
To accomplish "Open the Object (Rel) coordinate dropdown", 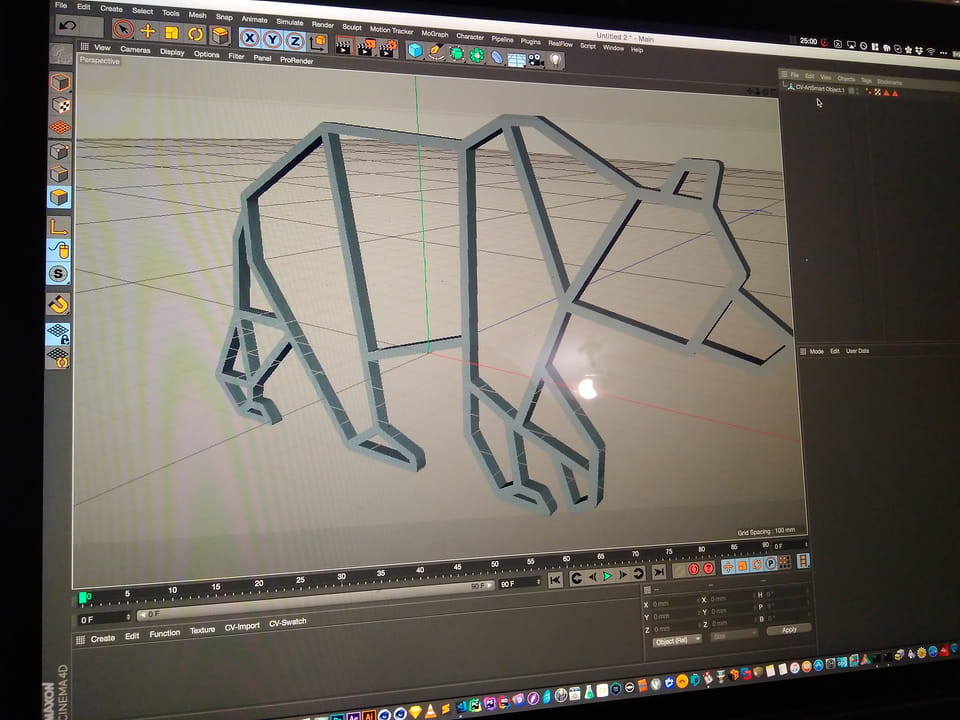I will 677,640.
